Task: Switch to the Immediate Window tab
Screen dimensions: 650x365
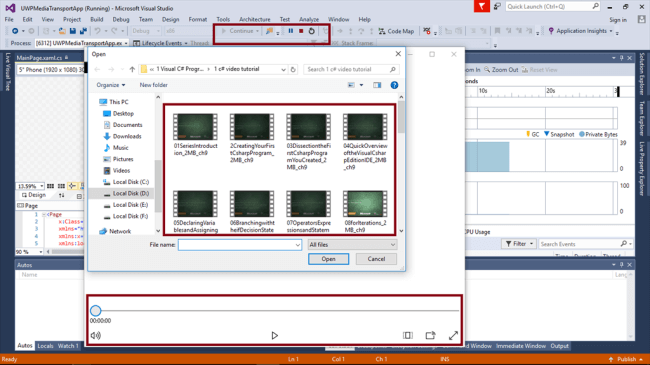Action: click(521, 346)
